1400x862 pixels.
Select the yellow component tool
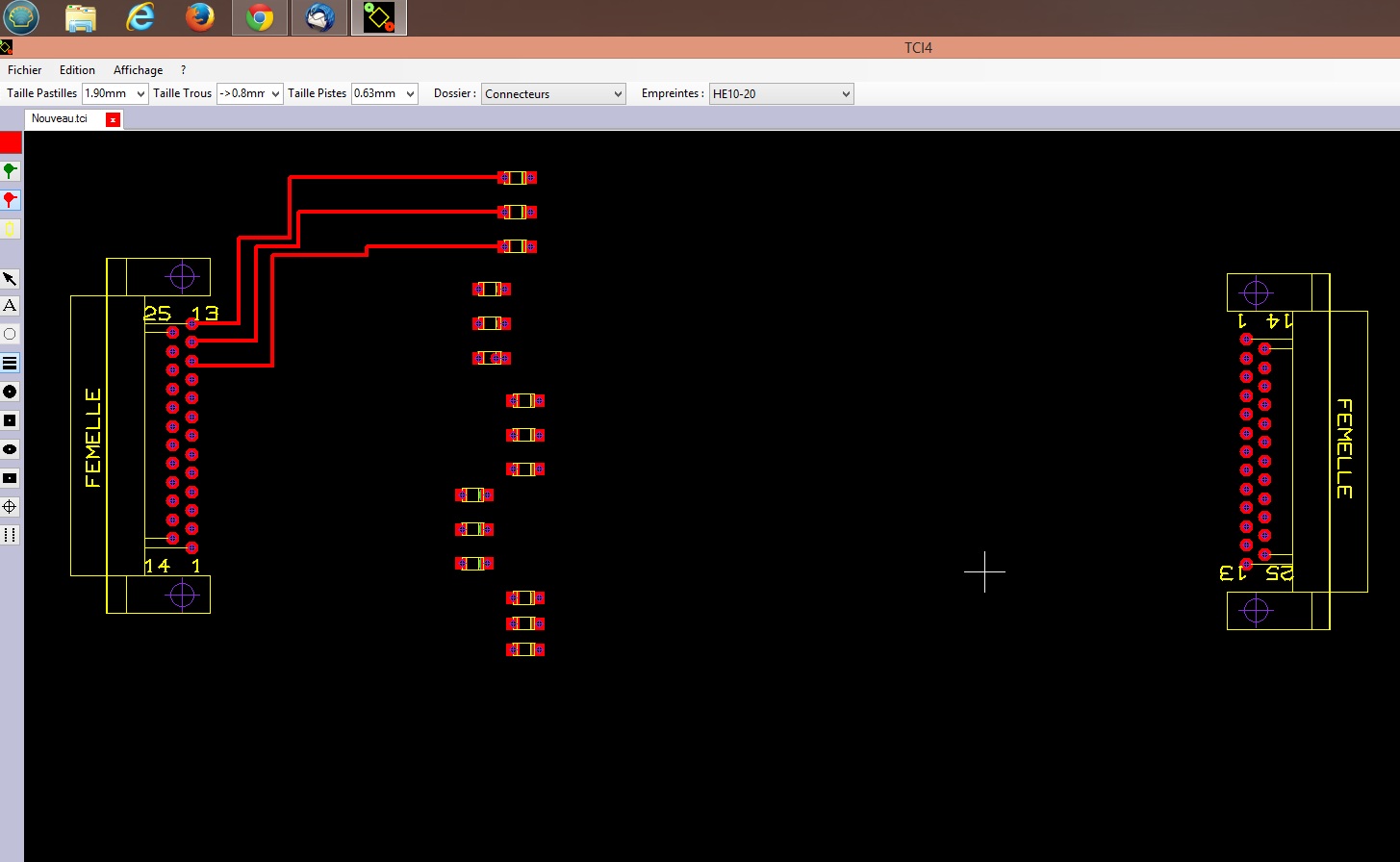11,229
